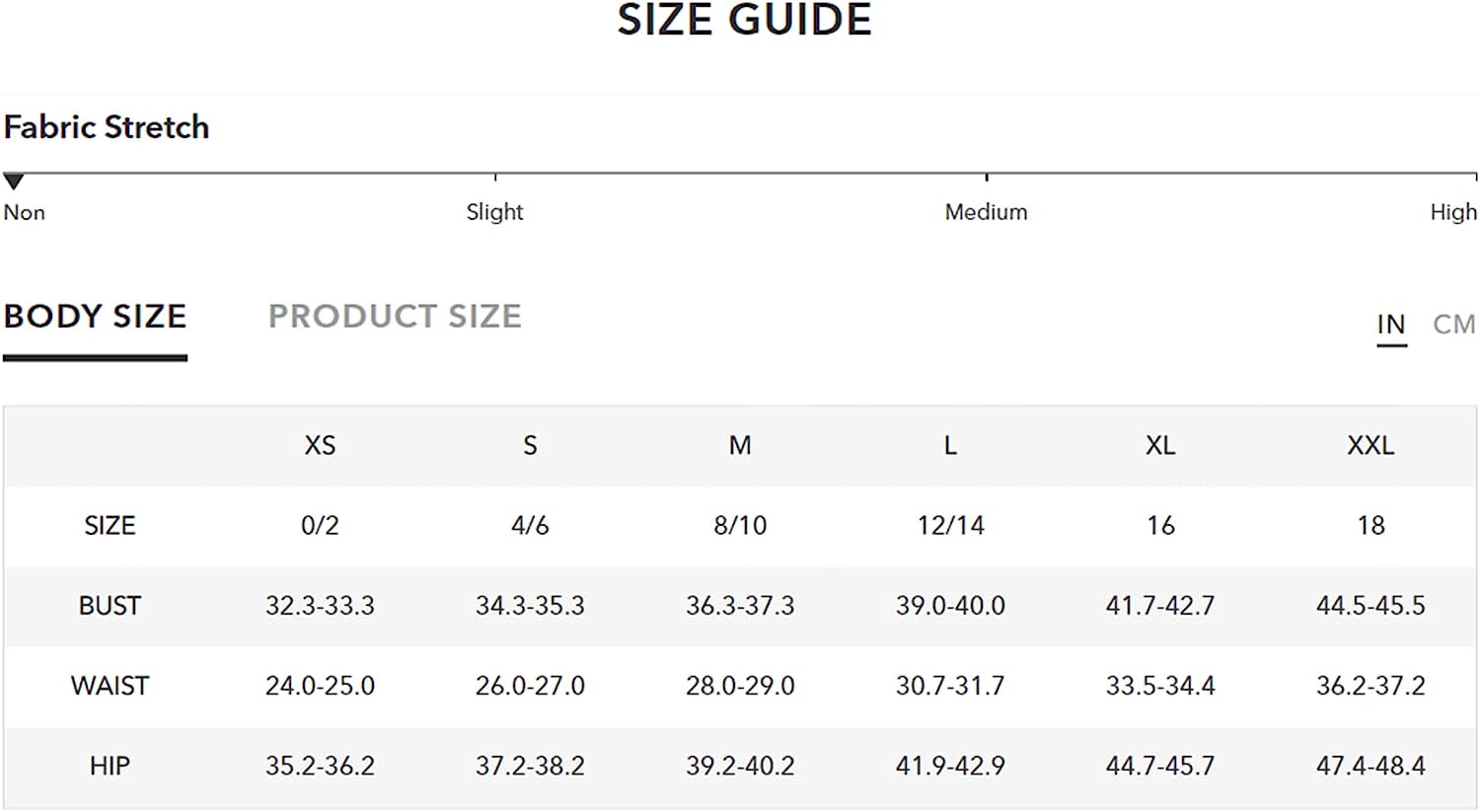Click the WAIST row label
This screenshot has width=1480, height=812.
[110, 686]
